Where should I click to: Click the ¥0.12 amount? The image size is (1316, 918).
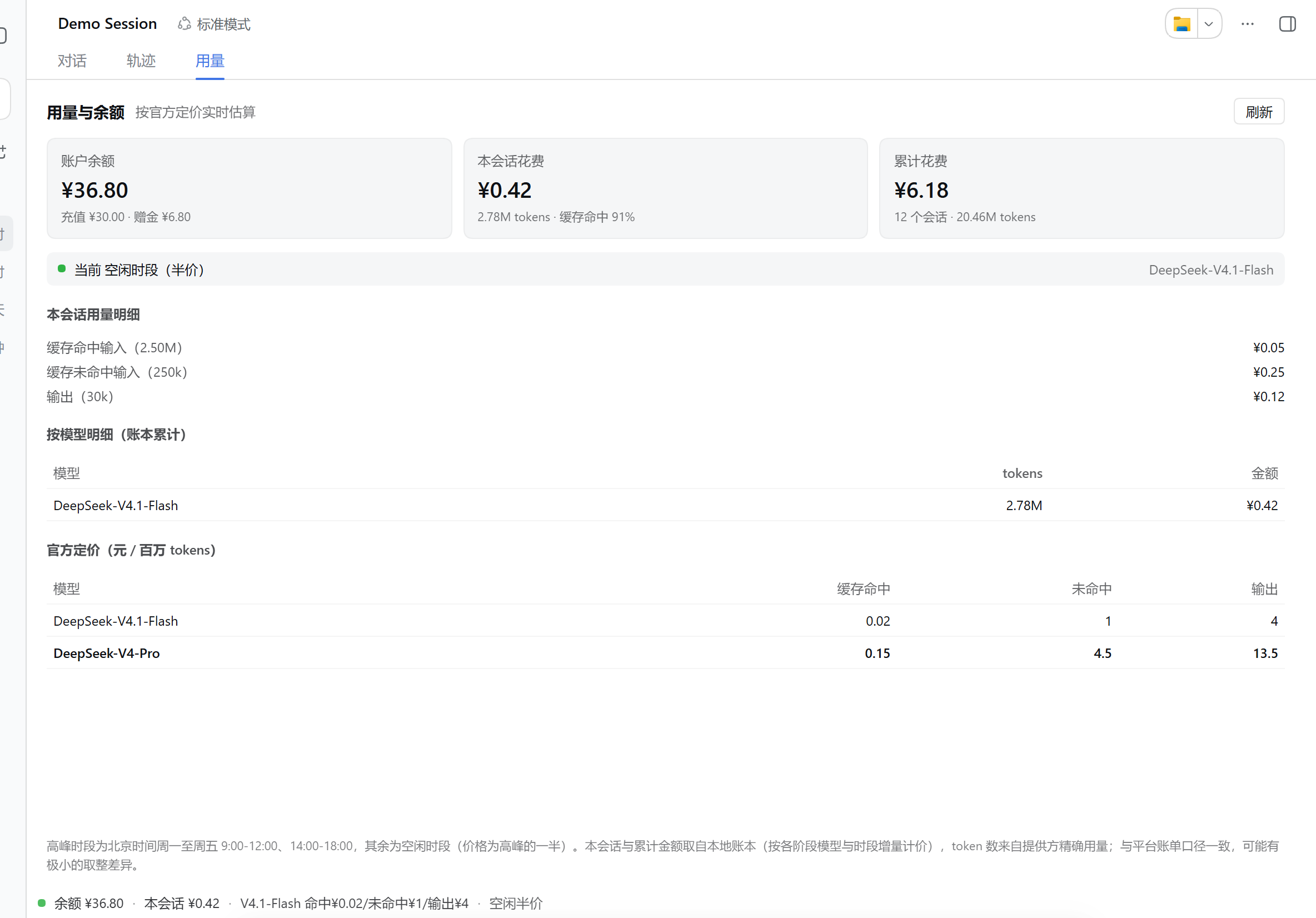pos(1268,397)
